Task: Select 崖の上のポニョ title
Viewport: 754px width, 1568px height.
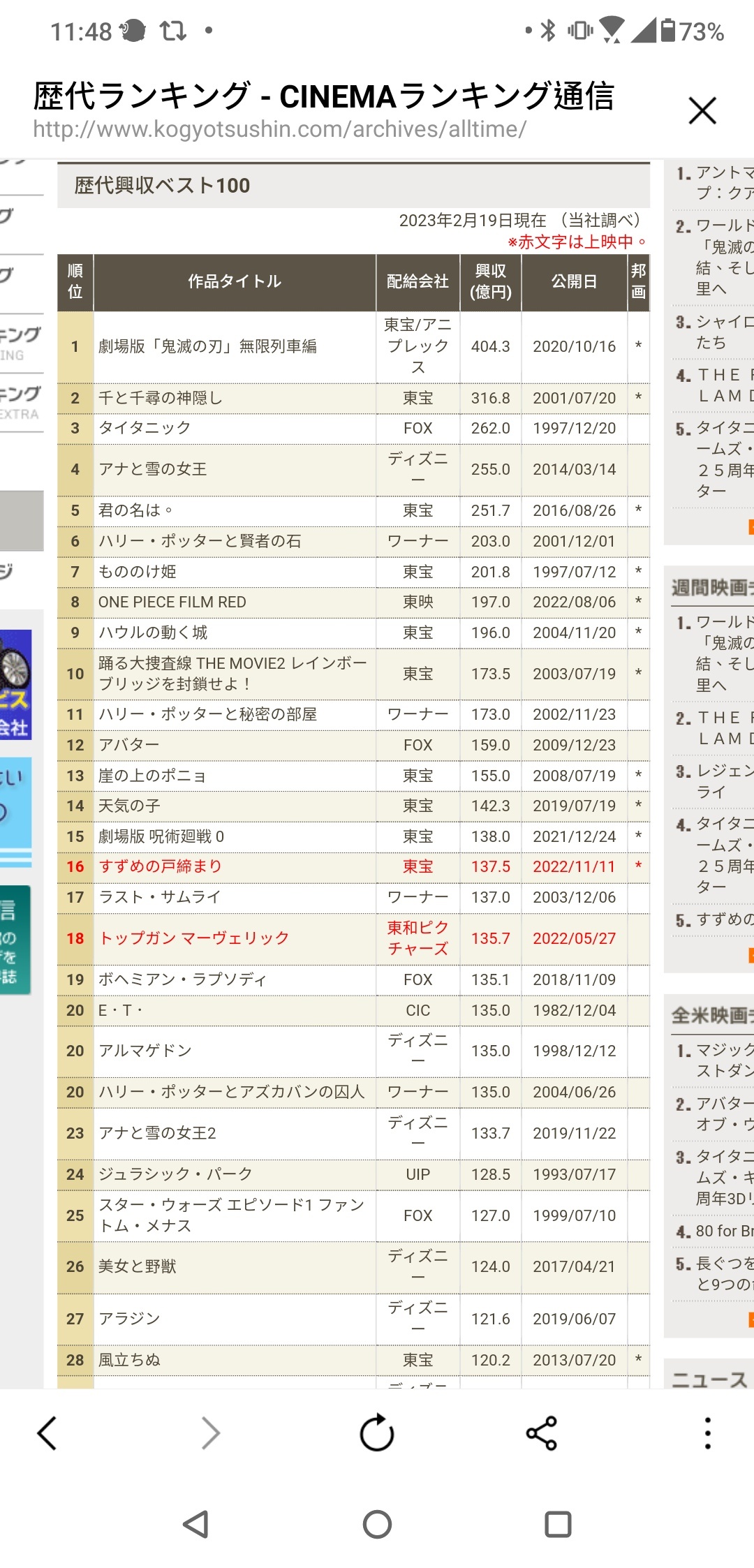Action: [151, 776]
